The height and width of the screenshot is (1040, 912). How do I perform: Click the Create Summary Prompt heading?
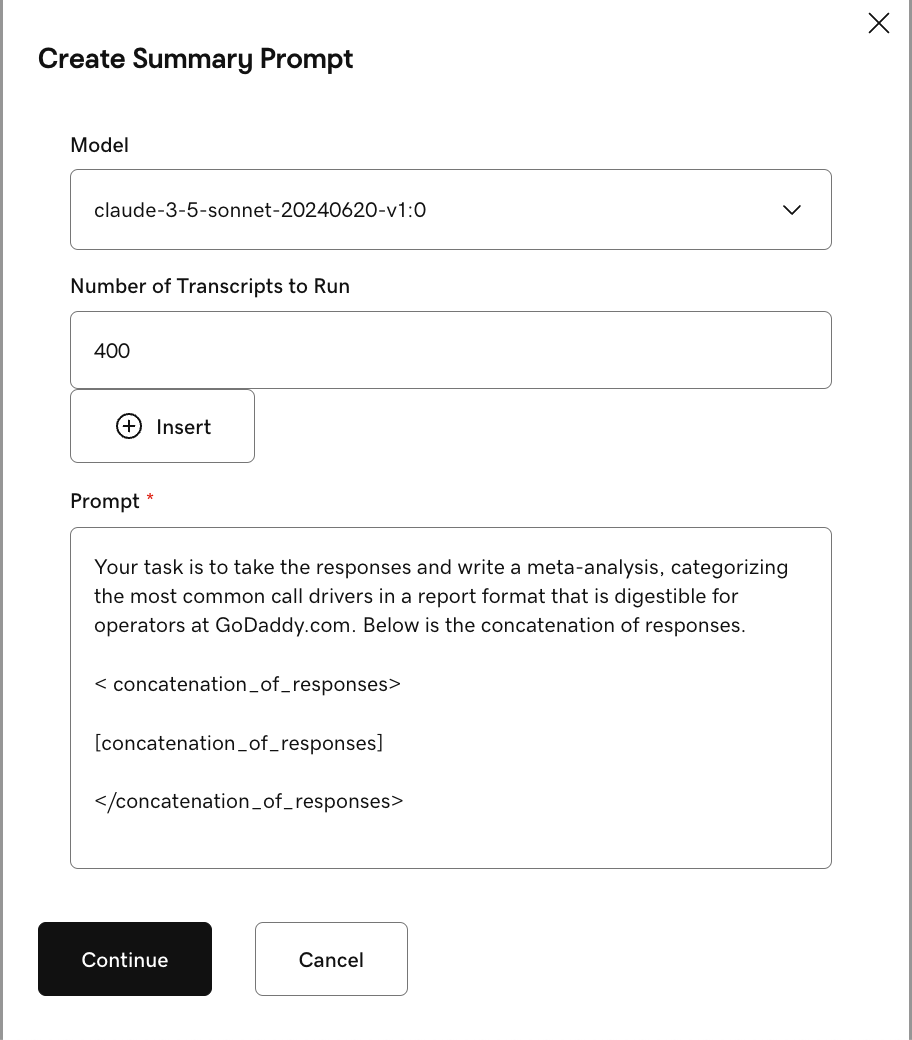(196, 59)
